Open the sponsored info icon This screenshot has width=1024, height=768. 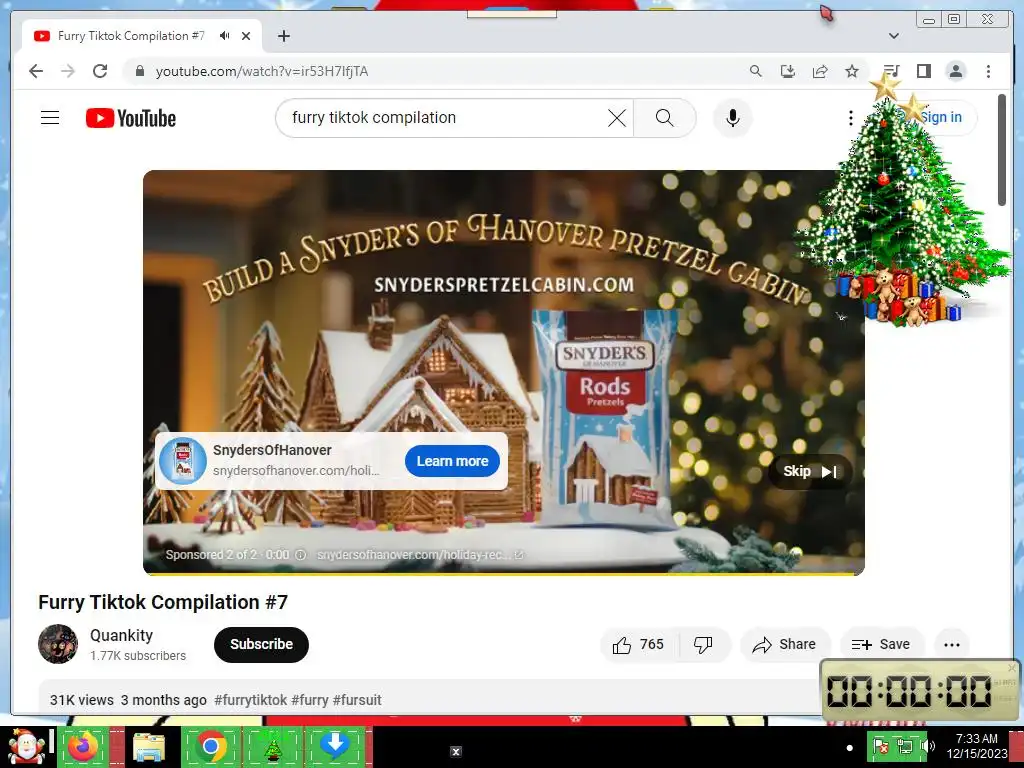click(x=300, y=554)
